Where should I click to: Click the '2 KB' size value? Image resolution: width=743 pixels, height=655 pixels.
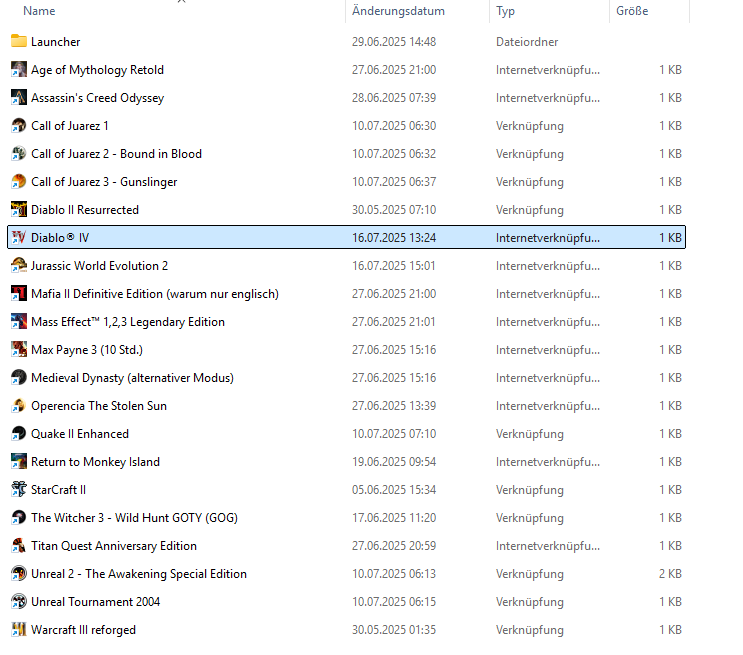click(x=670, y=573)
